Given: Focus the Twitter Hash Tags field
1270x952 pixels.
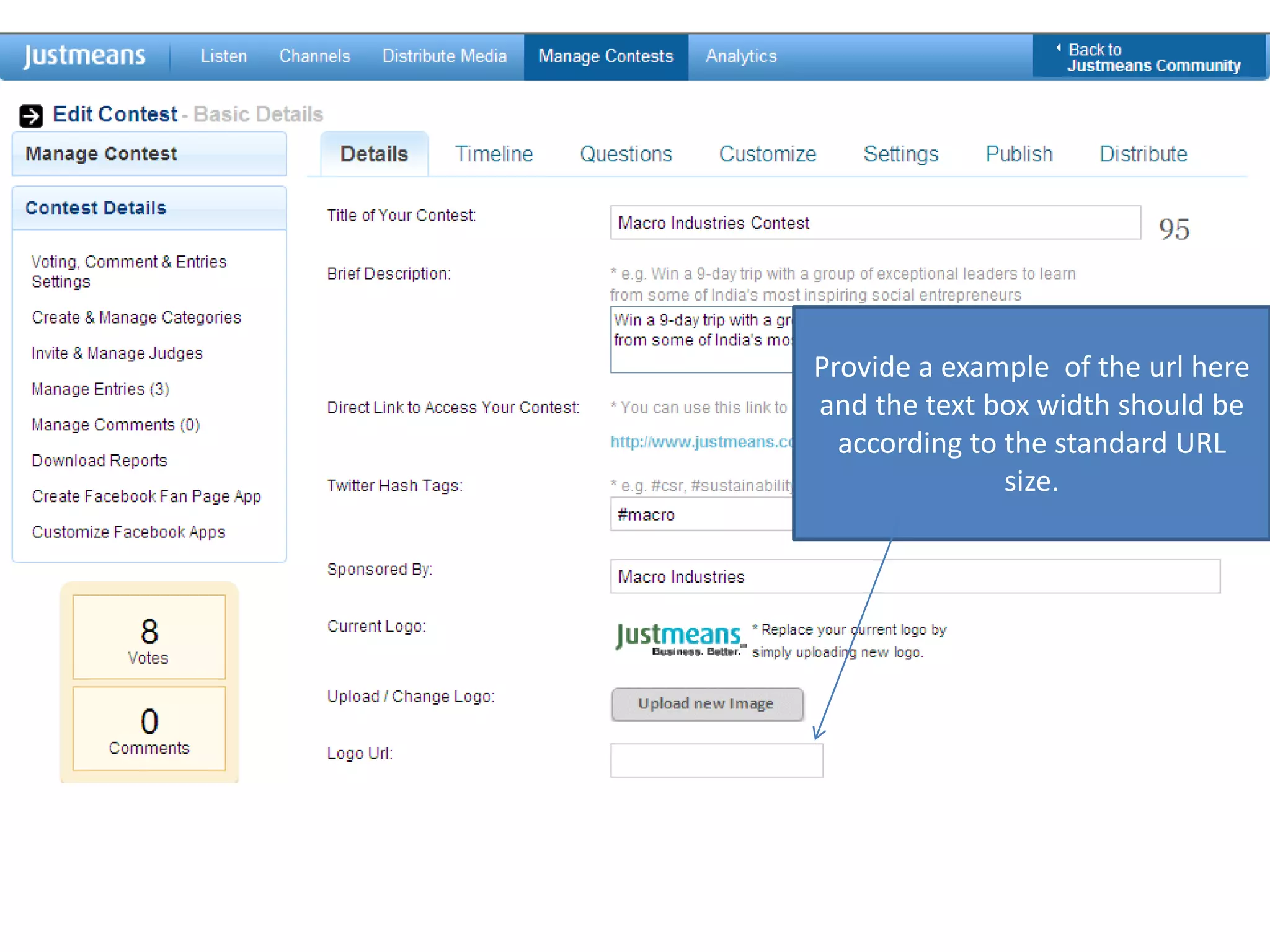Looking at the screenshot, I should [x=701, y=514].
